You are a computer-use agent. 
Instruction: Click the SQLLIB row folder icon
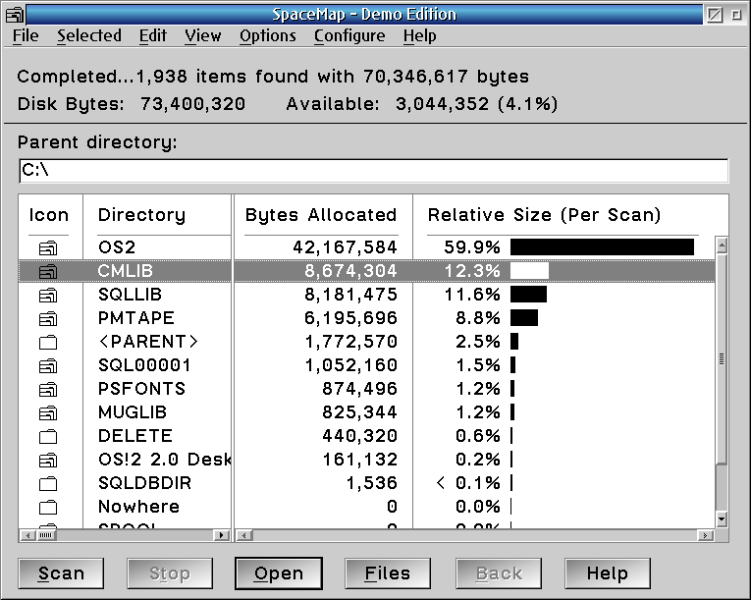[x=49, y=295]
